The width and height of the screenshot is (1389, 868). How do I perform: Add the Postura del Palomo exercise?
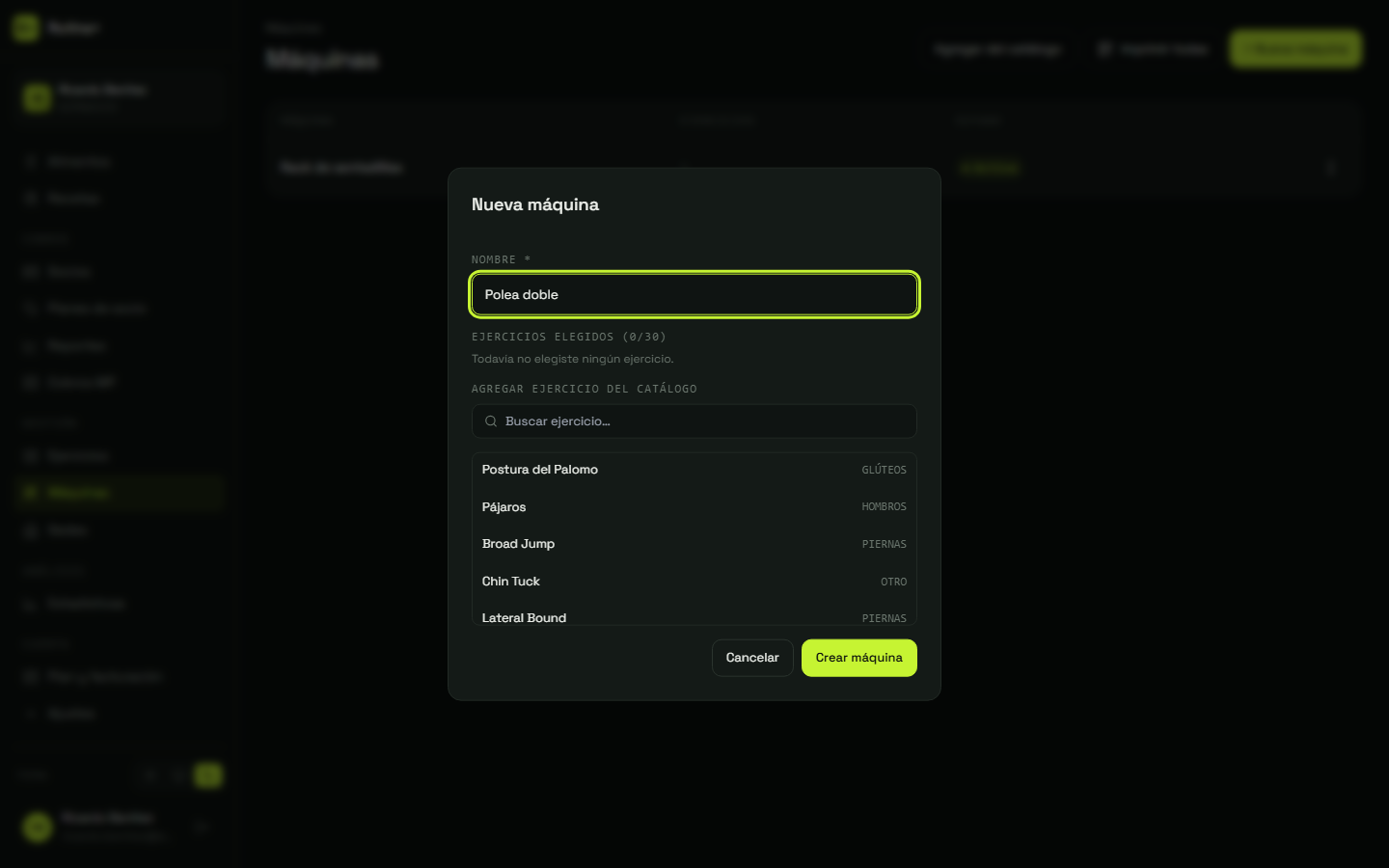(694, 470)
